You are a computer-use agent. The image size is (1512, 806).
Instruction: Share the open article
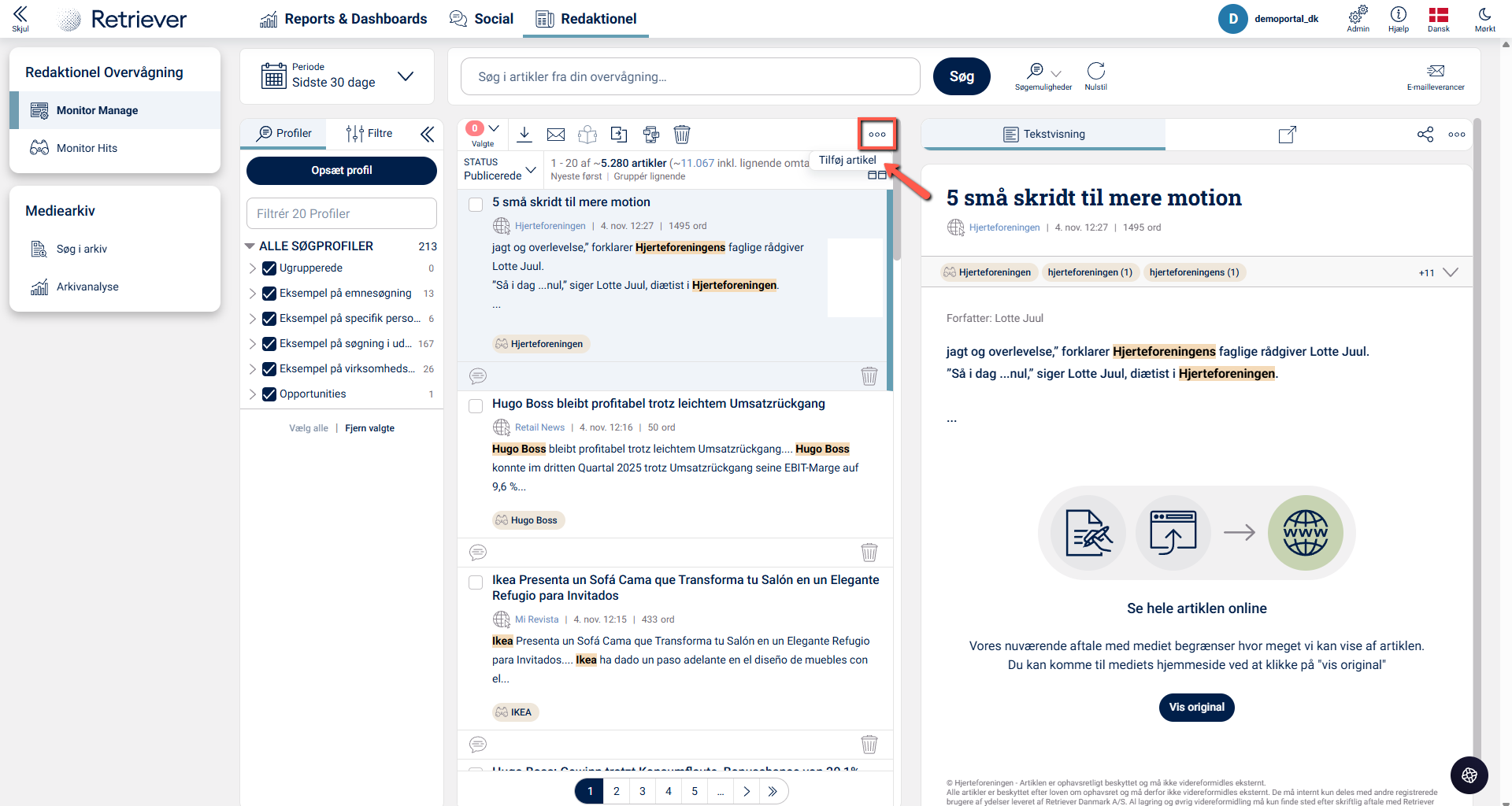[x=1425, y=135]
